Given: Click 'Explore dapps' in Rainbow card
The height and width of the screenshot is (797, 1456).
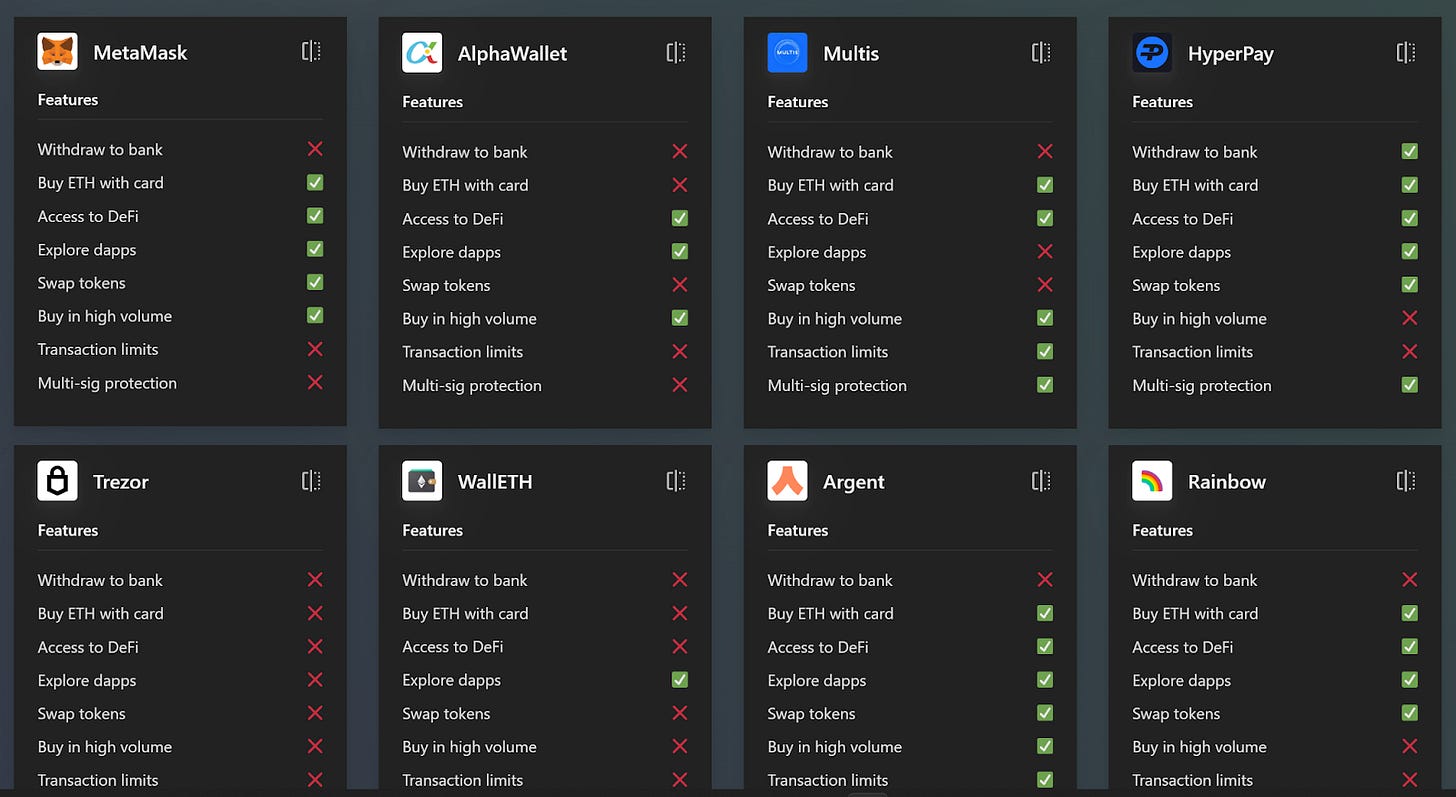Looking at the screenshot, I should [x=1181, y=681].
